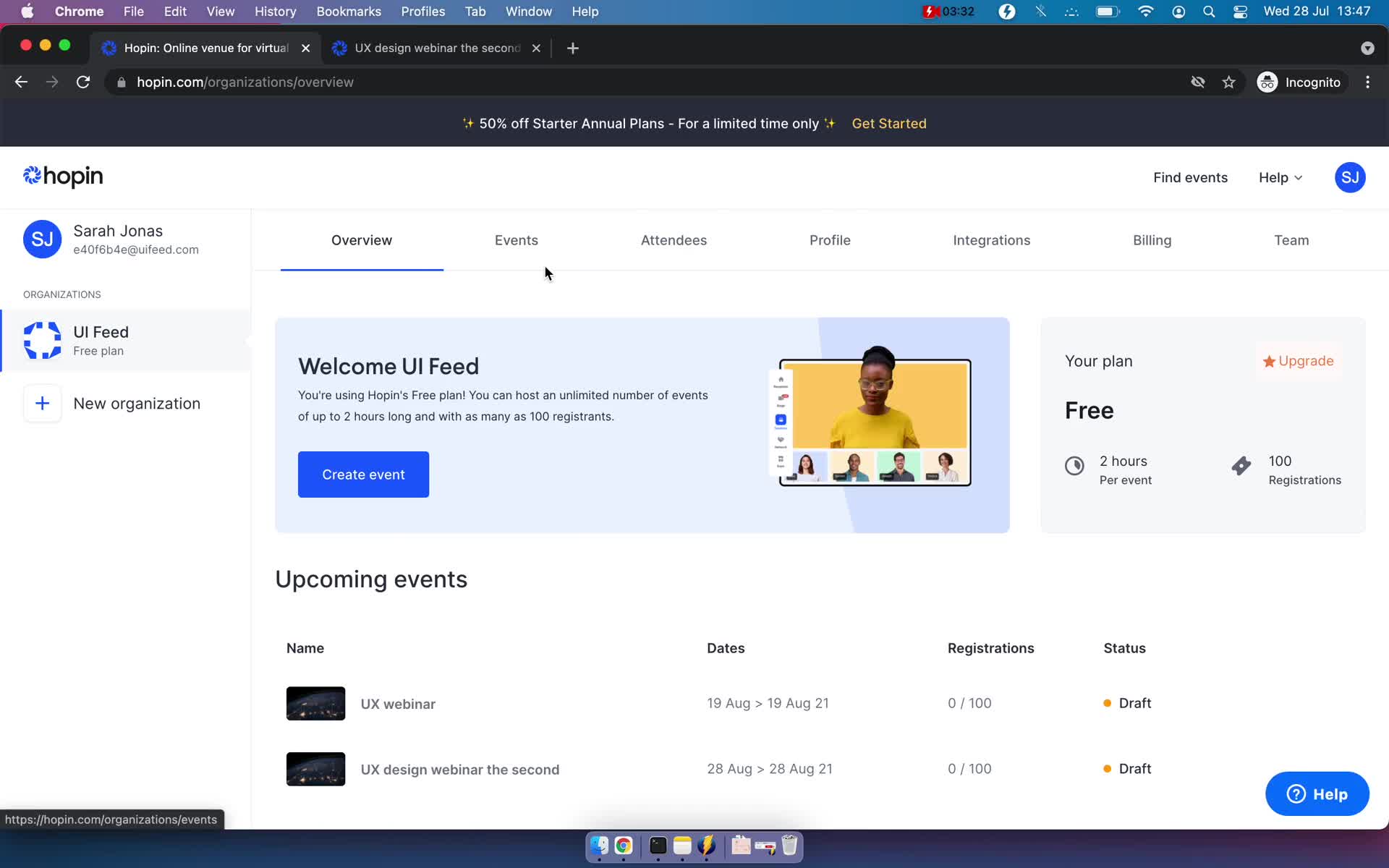Open Terminal from the dock

[658, 846]
